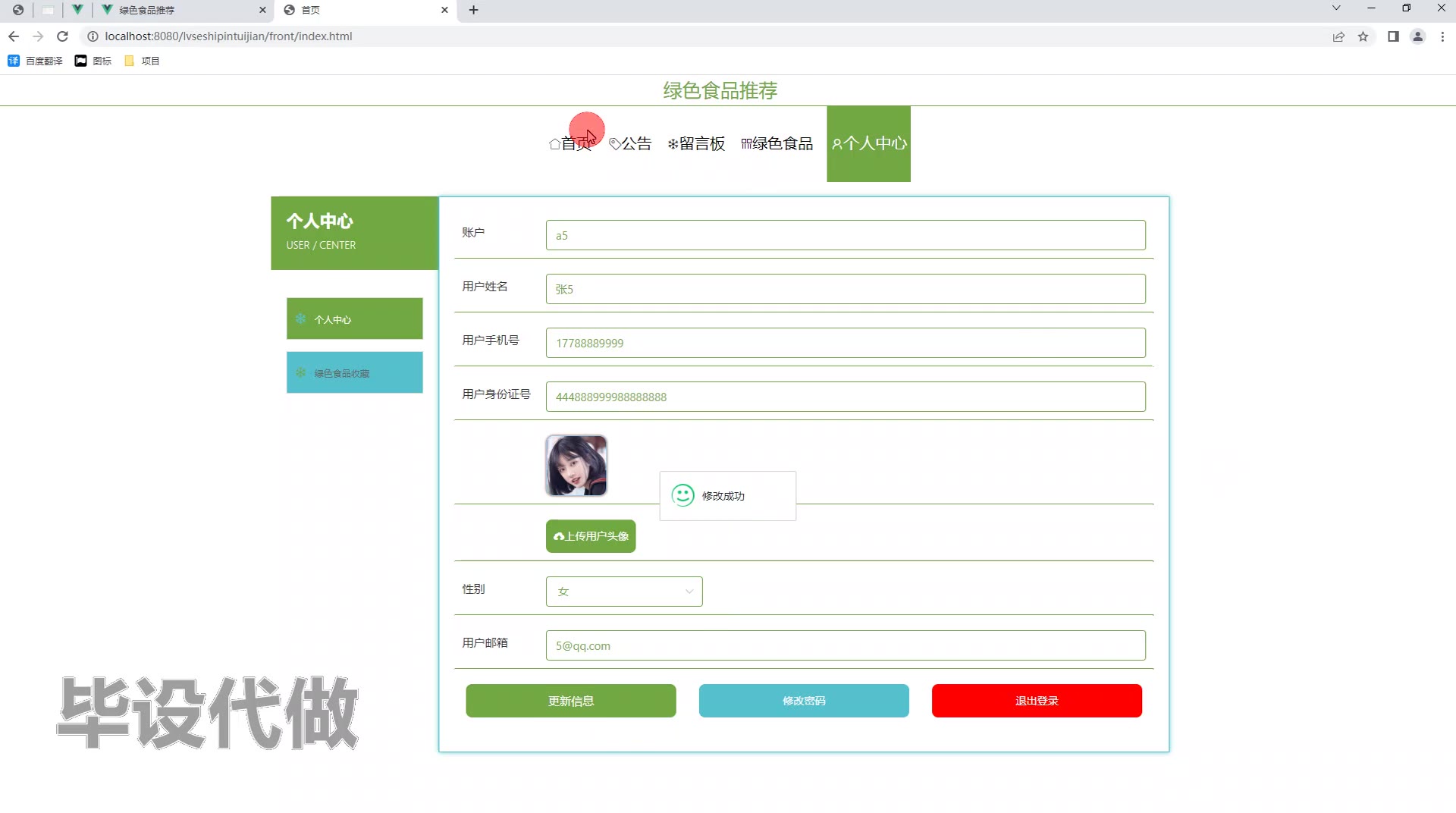This screenshot has height=813, width=1456.
Task: Click the 账户 input field
Action: [846, 235]
